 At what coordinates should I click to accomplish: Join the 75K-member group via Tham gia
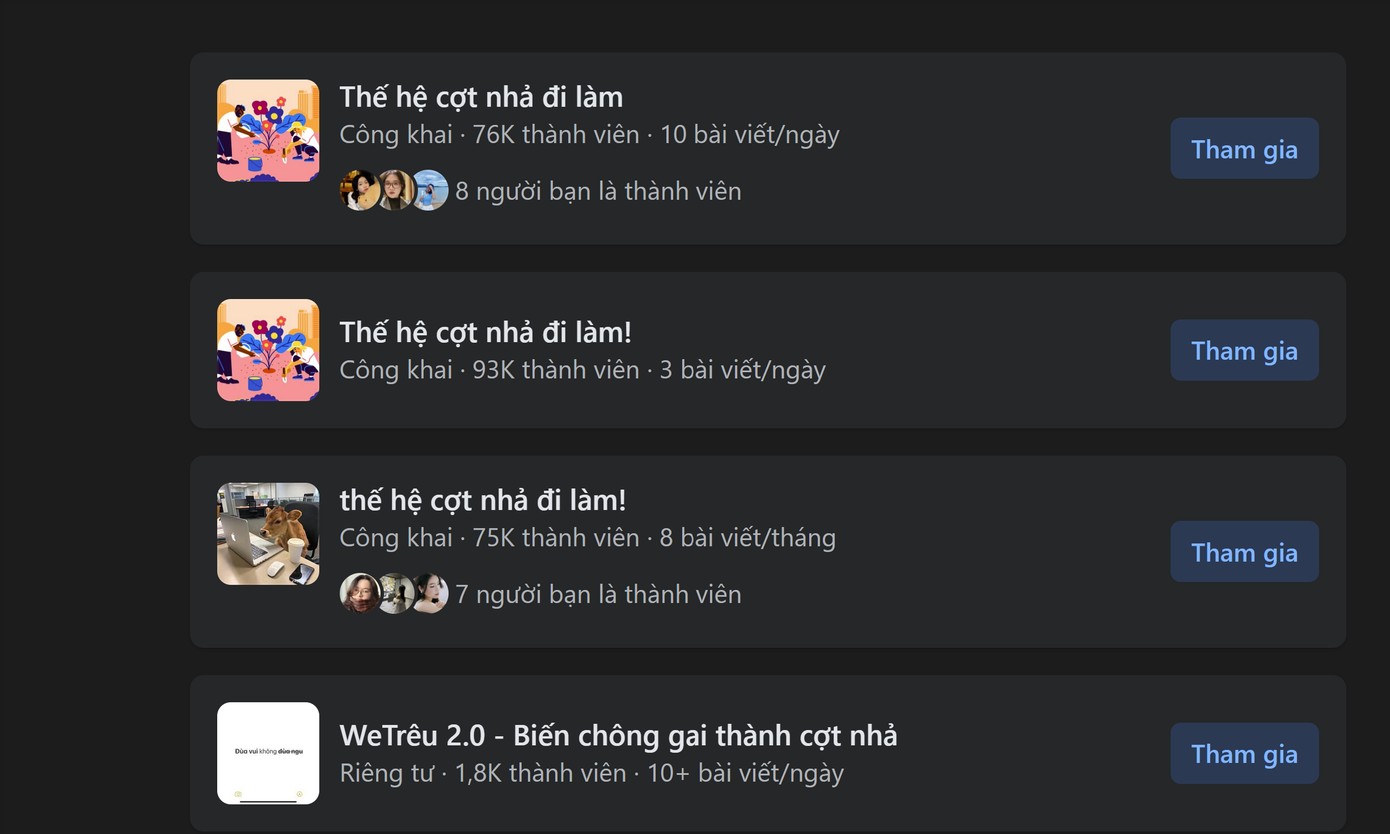(1244, 552)
